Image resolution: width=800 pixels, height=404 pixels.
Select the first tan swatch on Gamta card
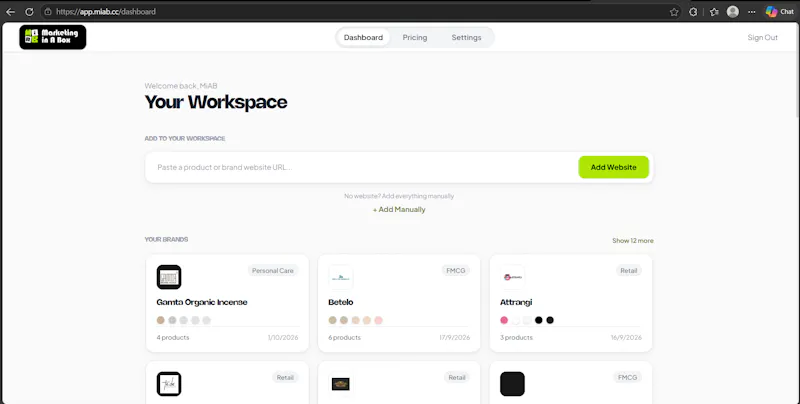(x=161, y=320)
